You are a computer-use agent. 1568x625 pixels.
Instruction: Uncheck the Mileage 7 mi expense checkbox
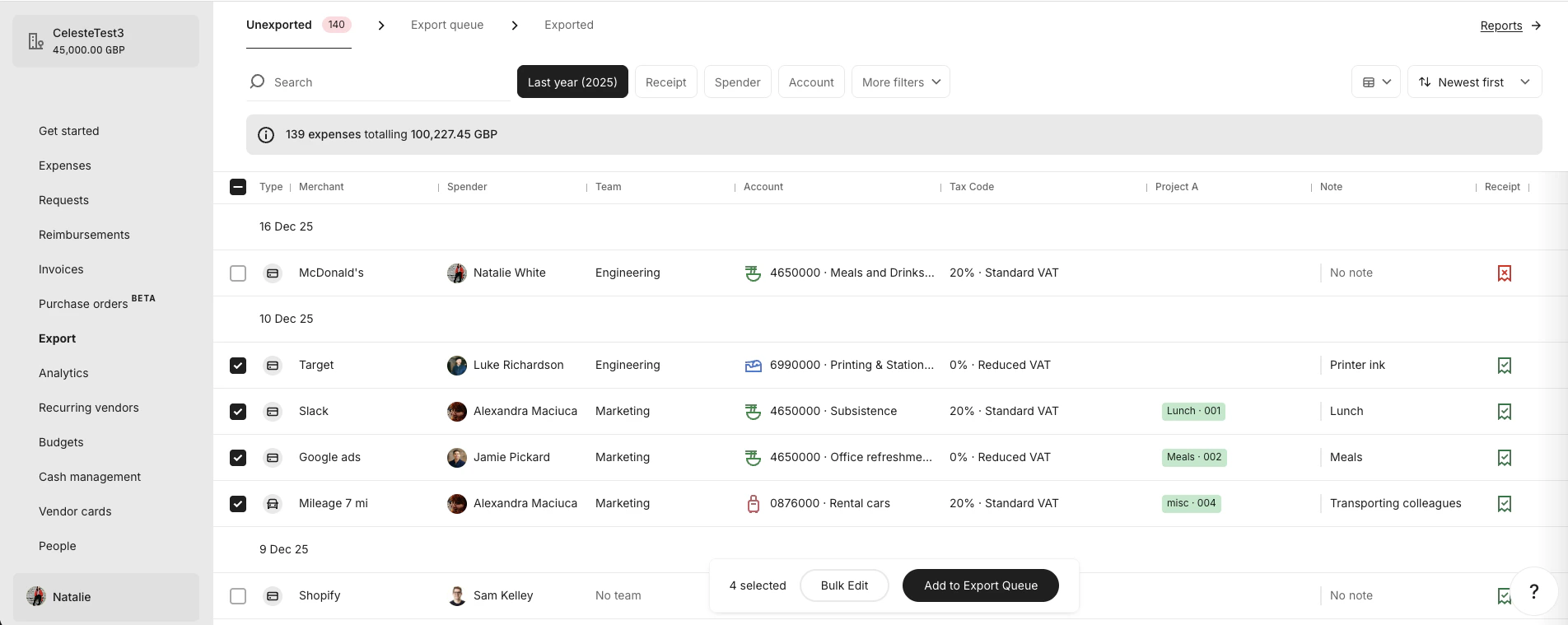pos(238,504)
